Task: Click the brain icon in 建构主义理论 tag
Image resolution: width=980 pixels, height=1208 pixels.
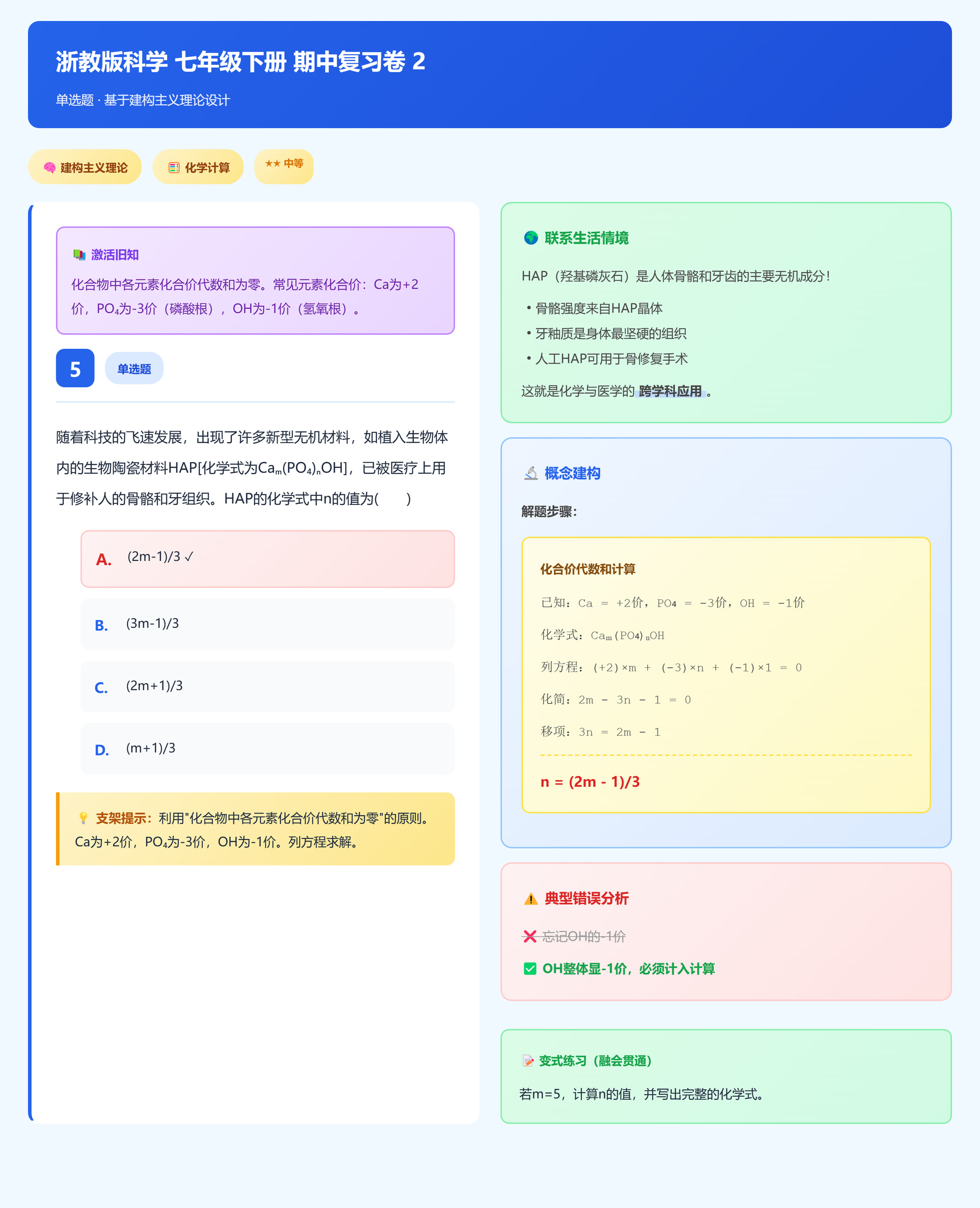Action: tap(50, 168)
